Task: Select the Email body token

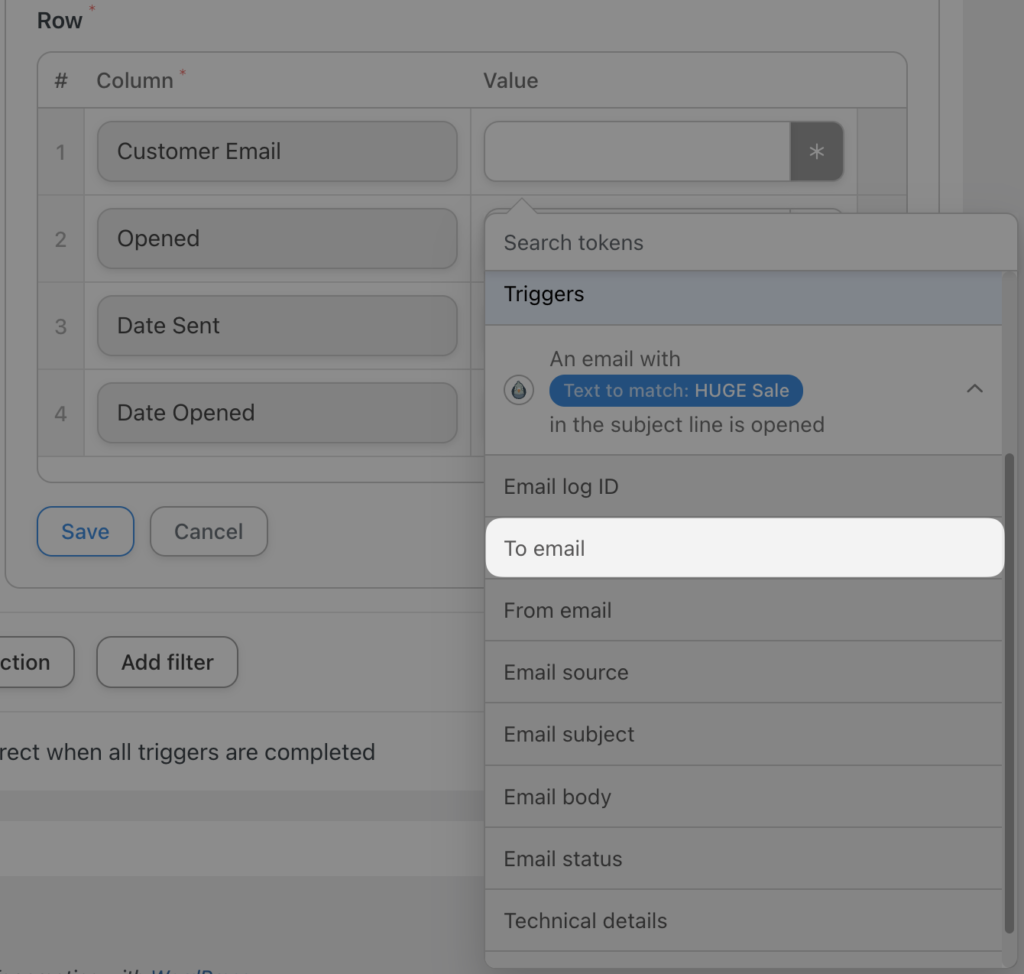Action: [743, 796]
